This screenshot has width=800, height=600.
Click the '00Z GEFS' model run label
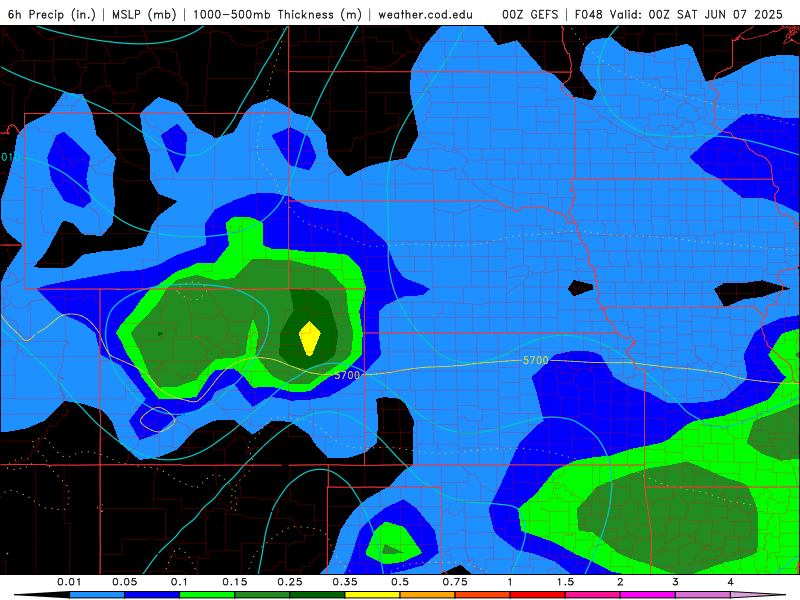point(530,14)
